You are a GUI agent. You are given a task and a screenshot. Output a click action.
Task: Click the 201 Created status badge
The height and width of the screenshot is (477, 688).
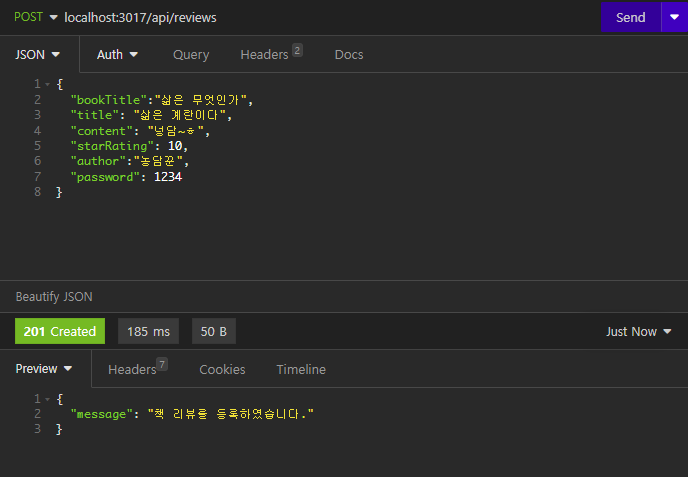coord(60,331)
